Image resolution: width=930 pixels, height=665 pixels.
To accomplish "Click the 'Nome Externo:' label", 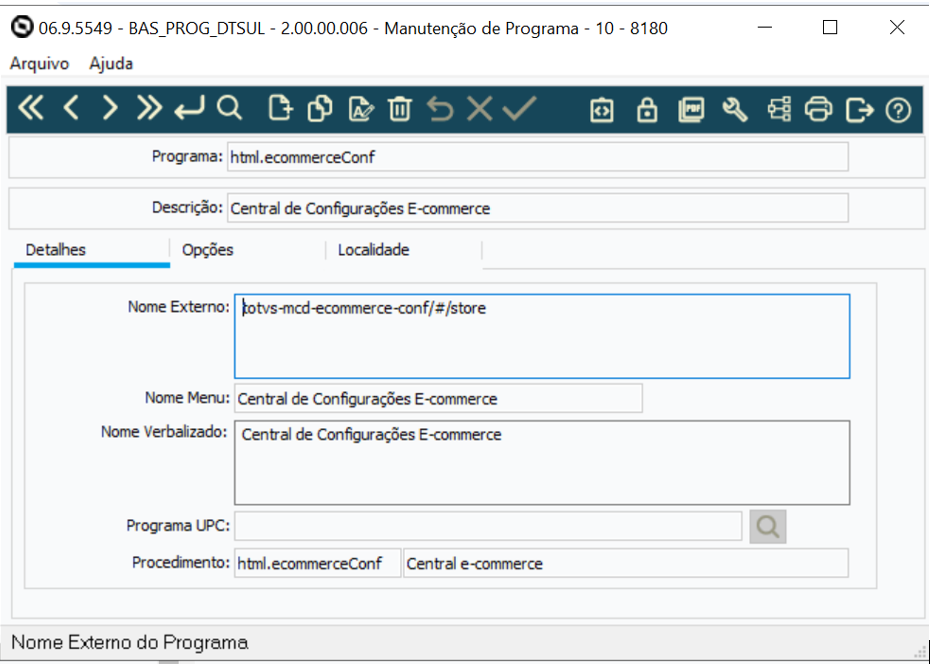I will pos(179,307).
